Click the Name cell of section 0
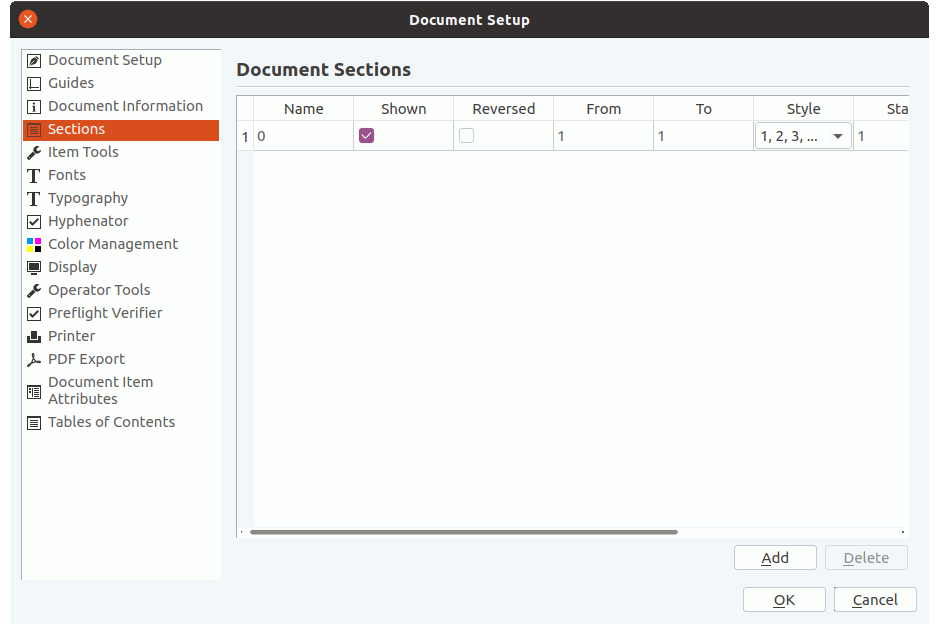The image size is (939, 634). tap(303, 136)
